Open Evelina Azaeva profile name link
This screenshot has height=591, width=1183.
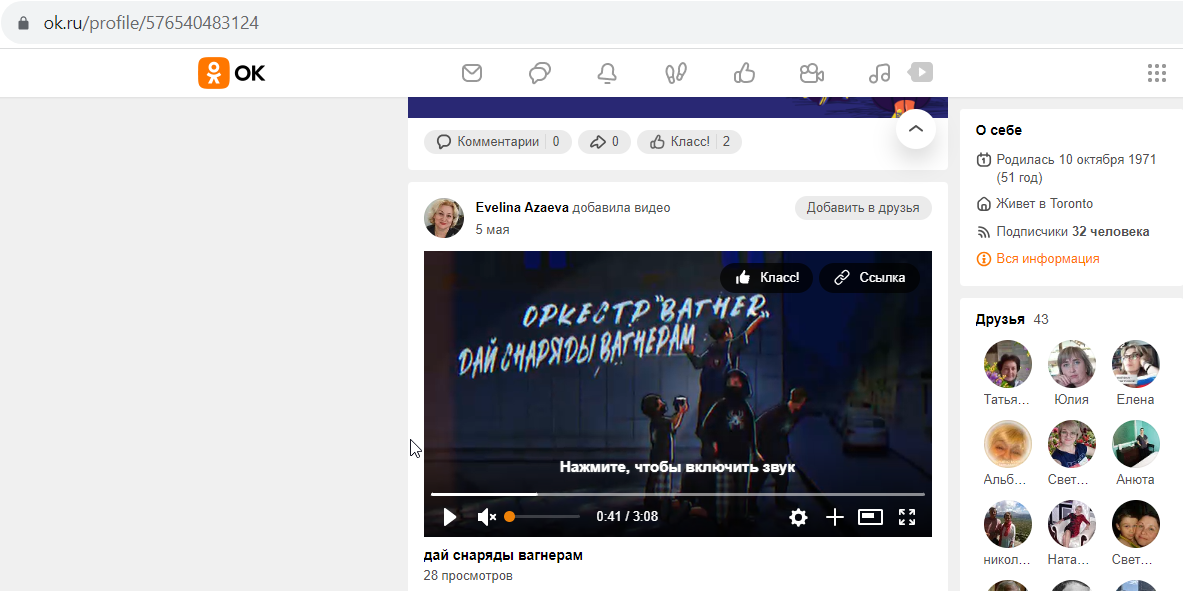(522, 208)
